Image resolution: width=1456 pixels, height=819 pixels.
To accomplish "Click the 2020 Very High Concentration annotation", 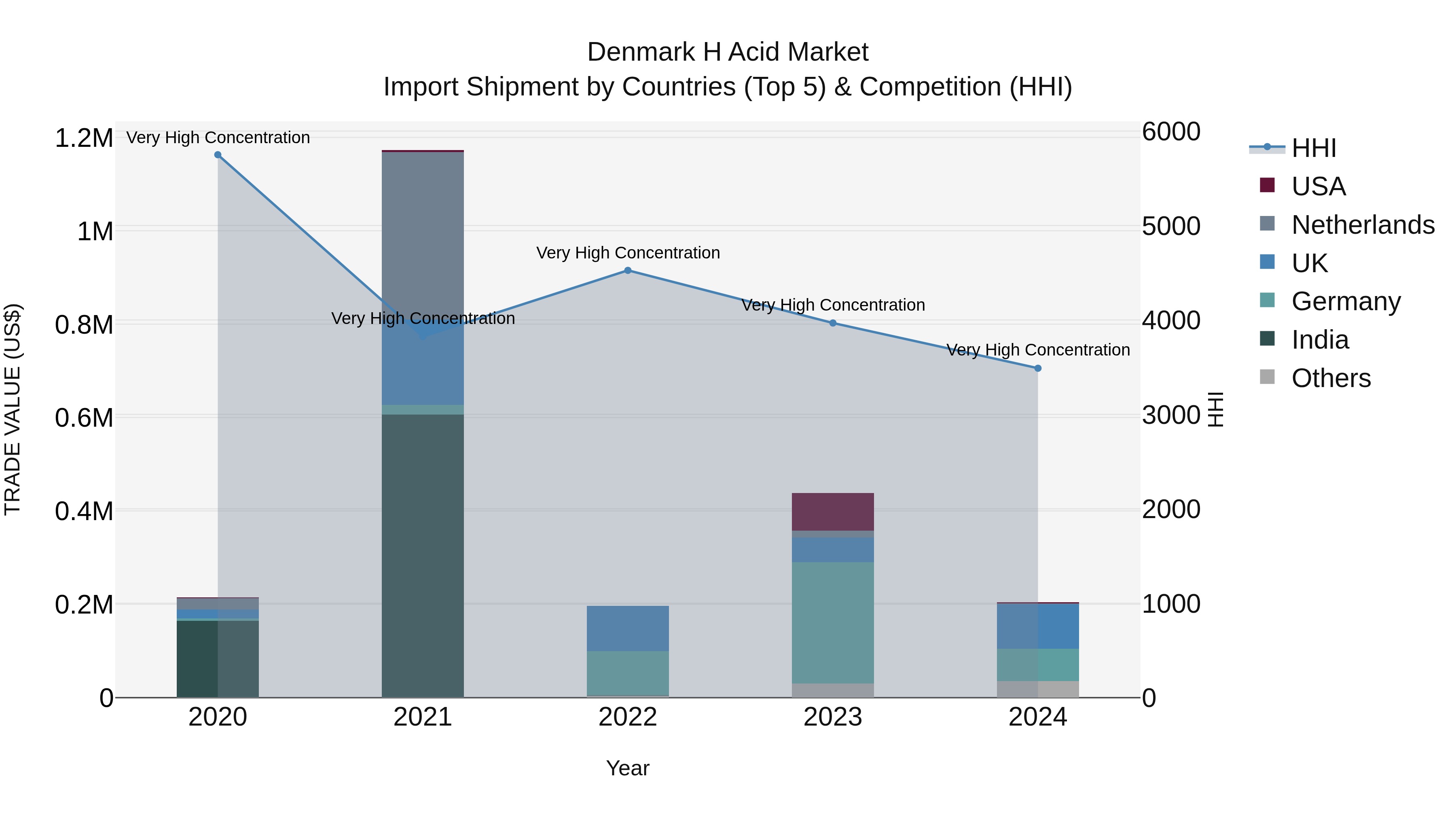I will [218, 138].
